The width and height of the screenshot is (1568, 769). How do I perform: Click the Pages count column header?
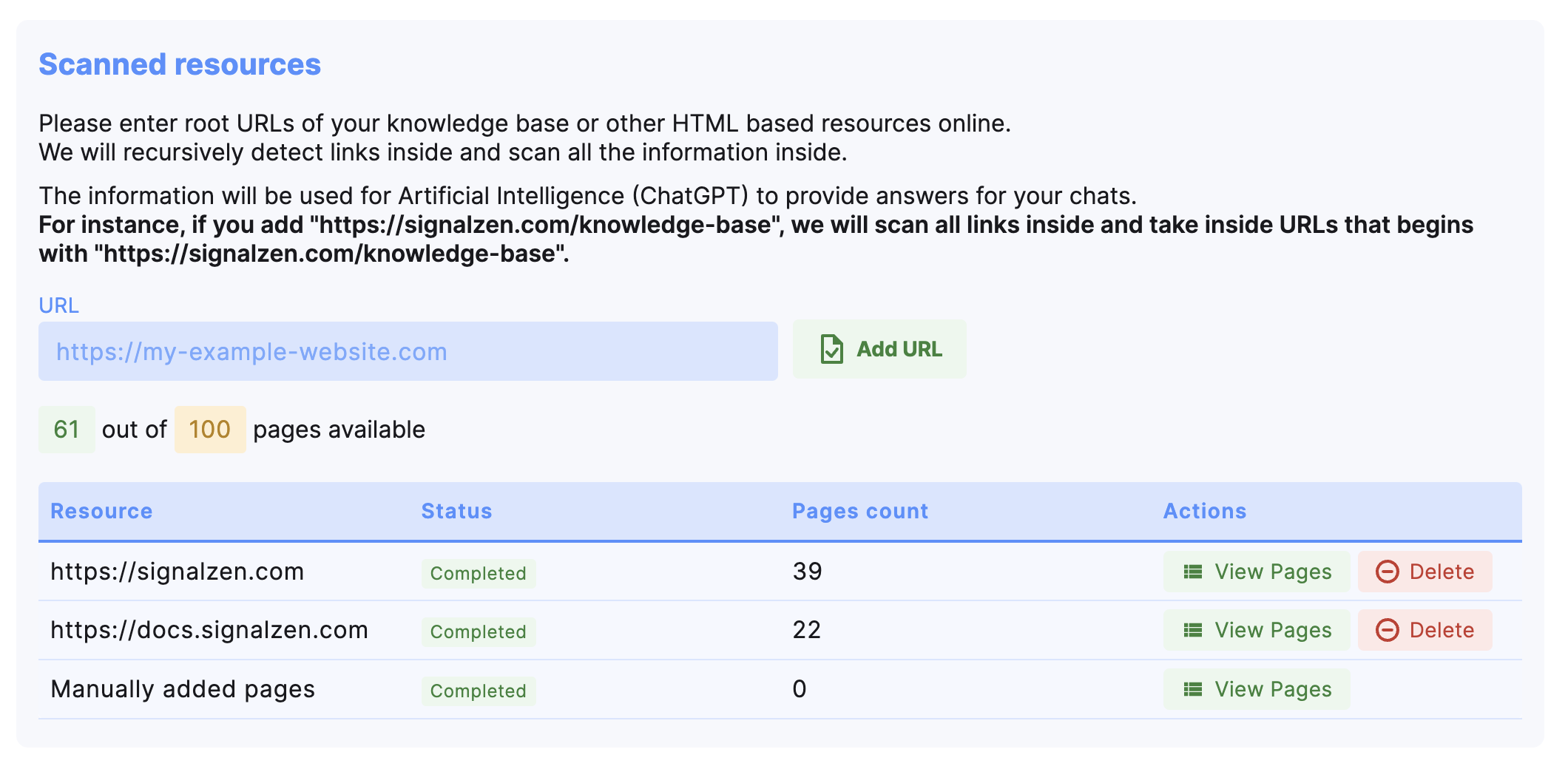859,511
